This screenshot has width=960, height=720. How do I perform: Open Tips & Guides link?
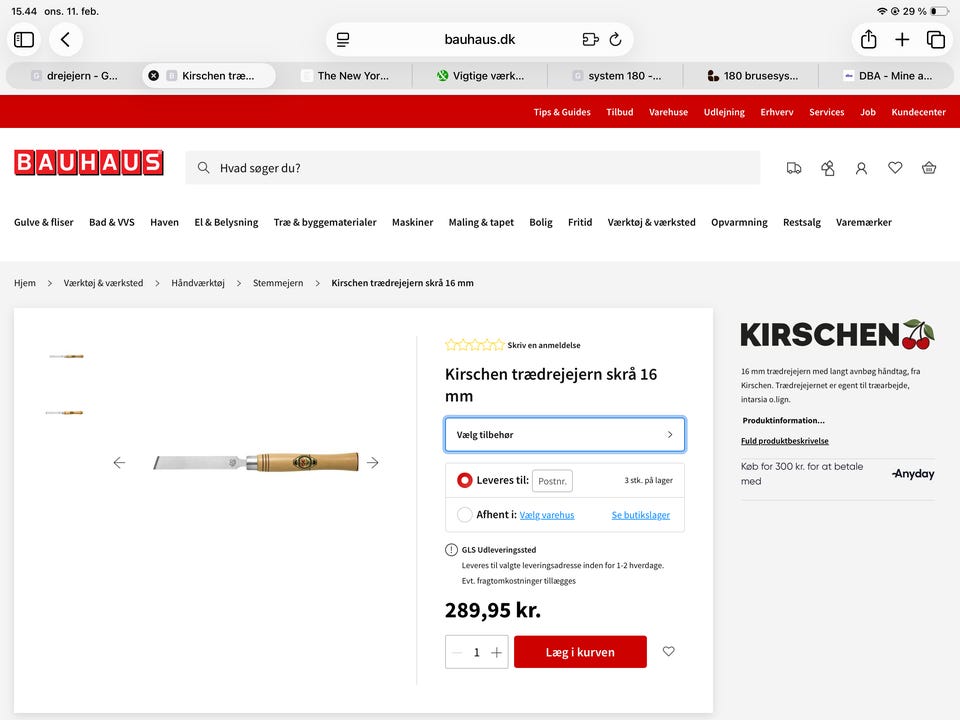click(x=561, y=112)
